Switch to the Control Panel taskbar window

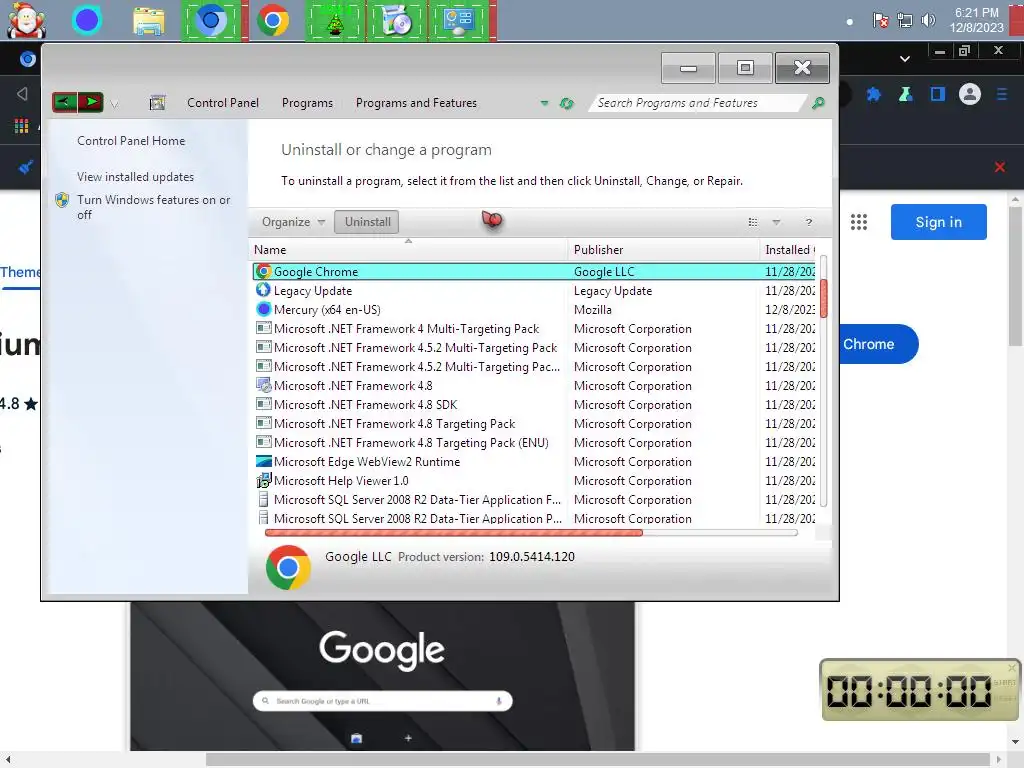(459, 21)
